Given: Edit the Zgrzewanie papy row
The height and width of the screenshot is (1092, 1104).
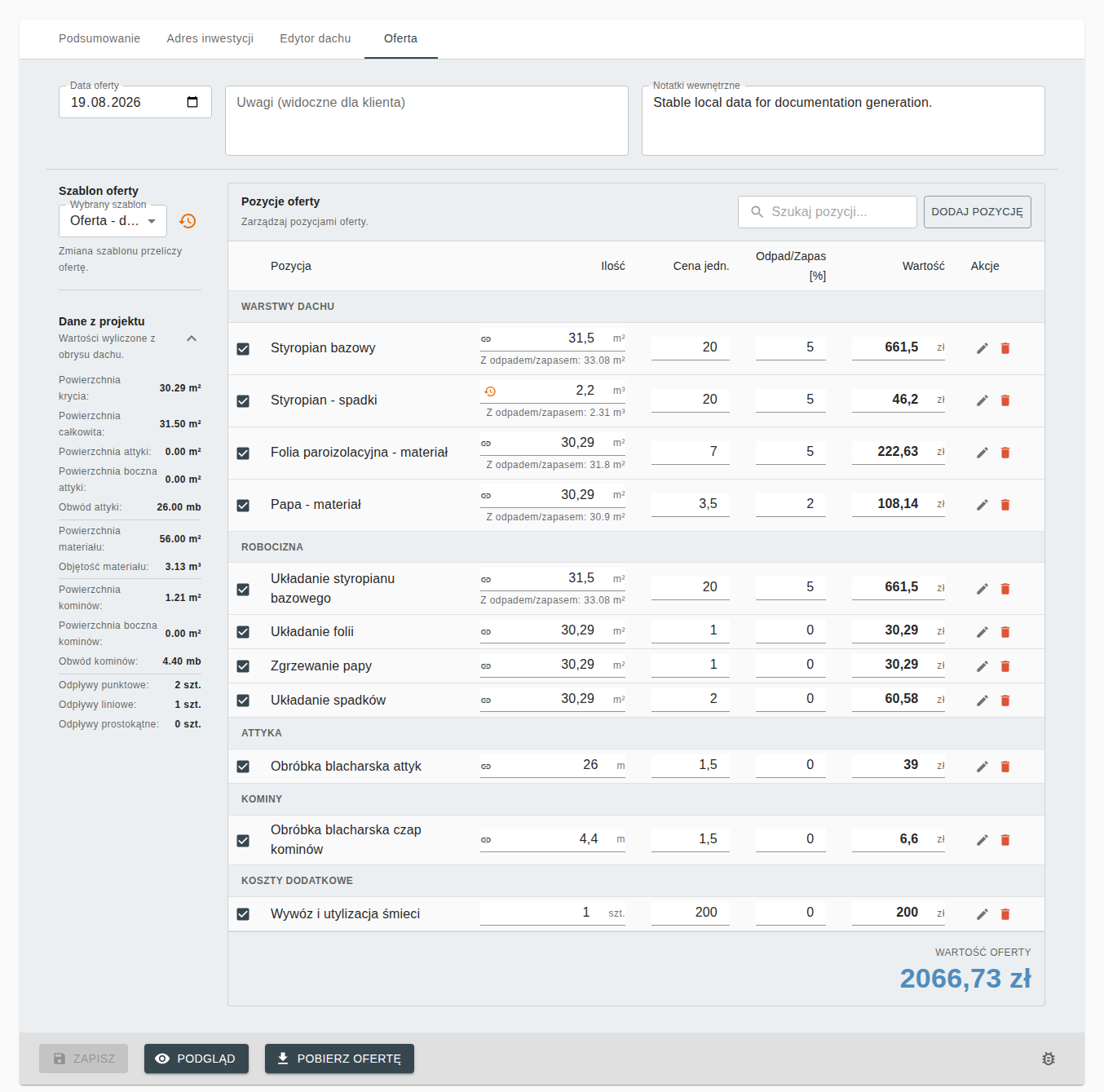Looking at the screenshot, I should point(983,666).
